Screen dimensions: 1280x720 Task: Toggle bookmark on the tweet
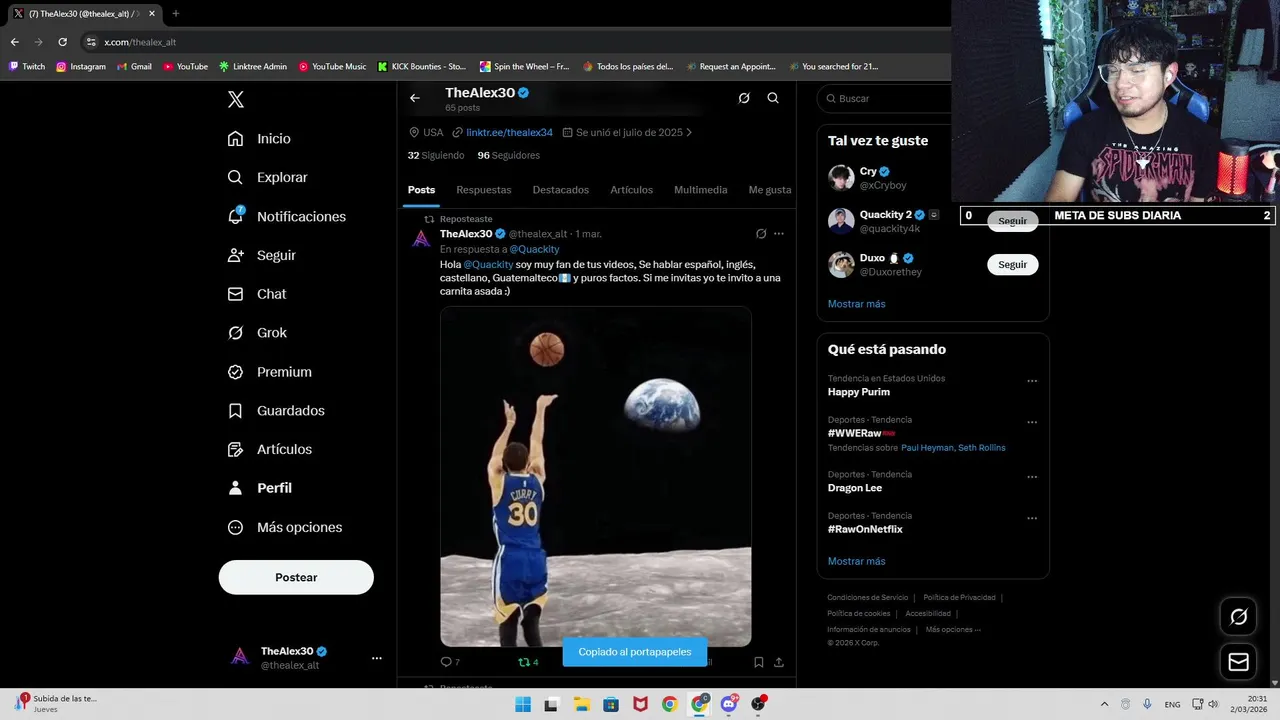pos(759,662)
